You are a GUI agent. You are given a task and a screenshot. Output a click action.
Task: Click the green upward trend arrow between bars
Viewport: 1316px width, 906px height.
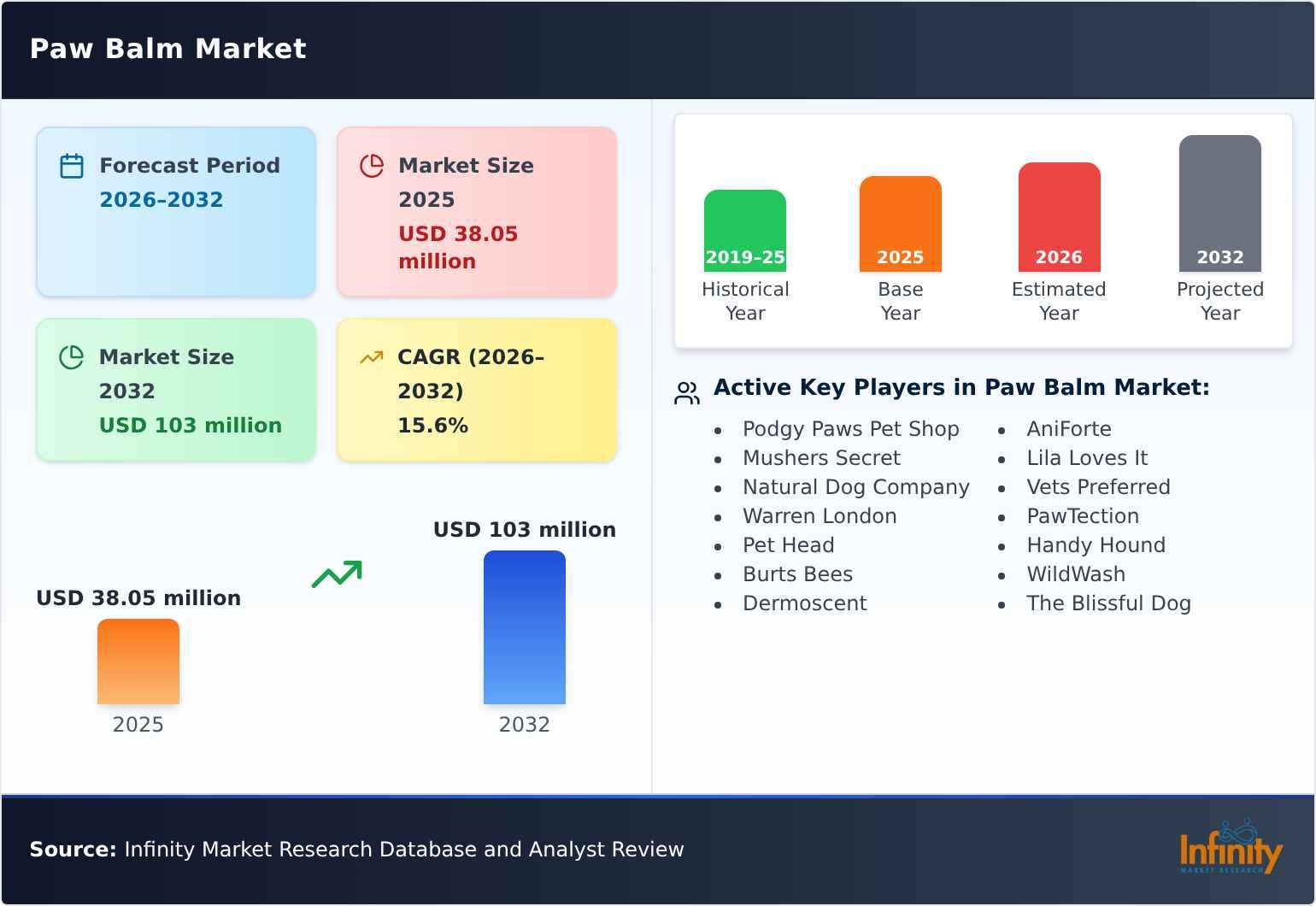pos(337,574)
